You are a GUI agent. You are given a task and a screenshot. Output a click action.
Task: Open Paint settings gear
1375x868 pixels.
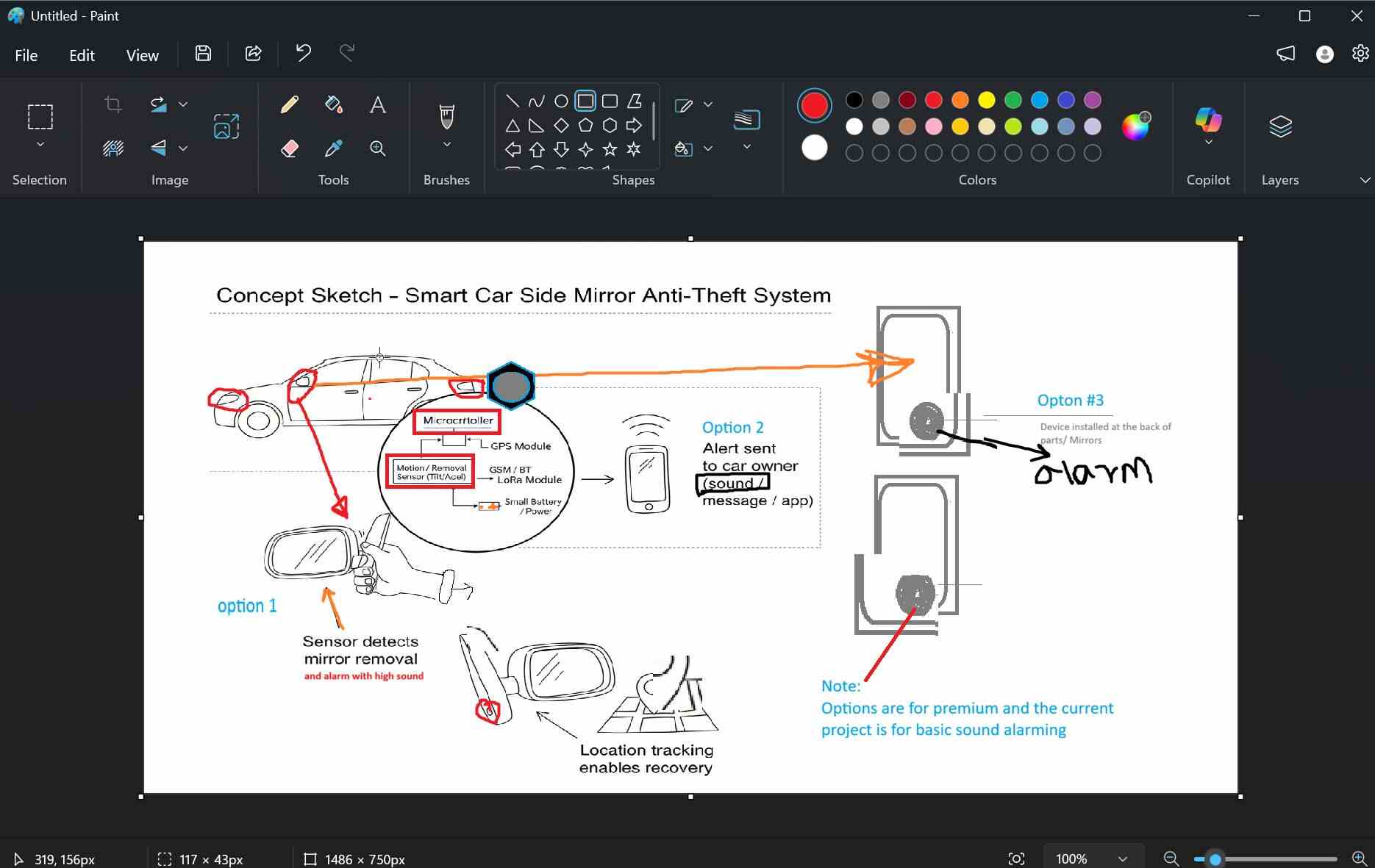1360,54
